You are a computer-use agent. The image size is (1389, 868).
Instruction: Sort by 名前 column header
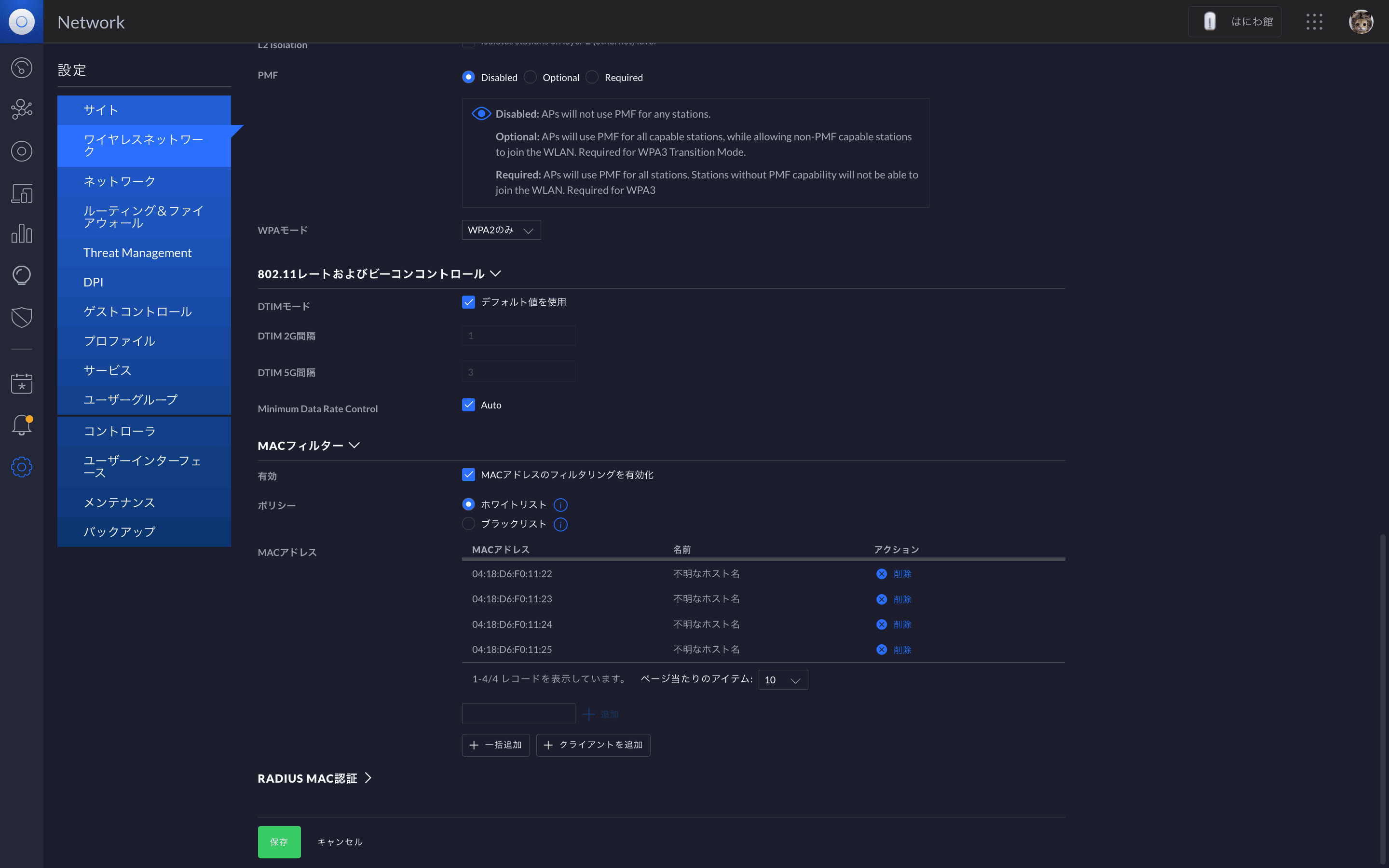tap(682, 550)
